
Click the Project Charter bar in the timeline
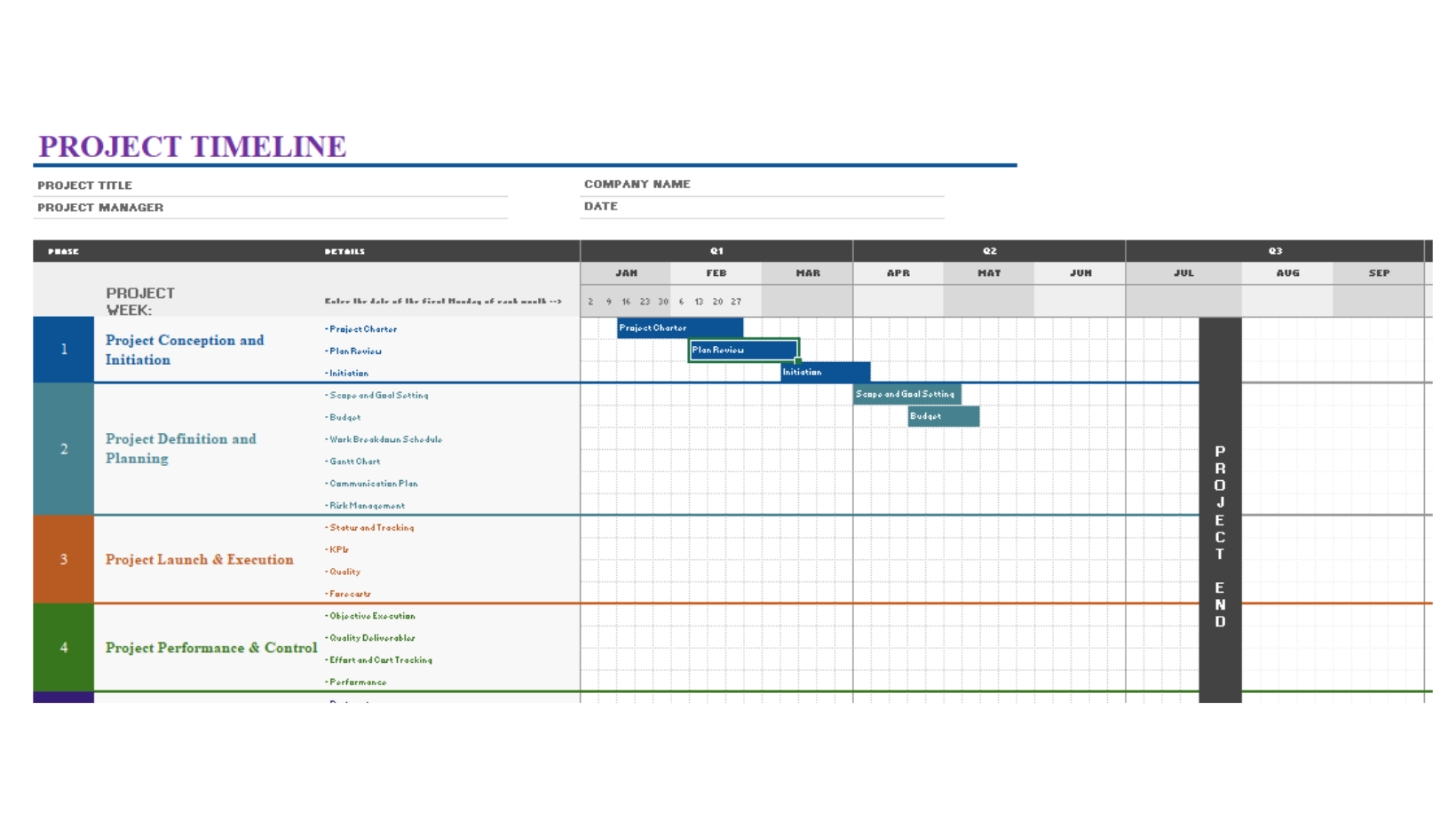coord(679,328)
